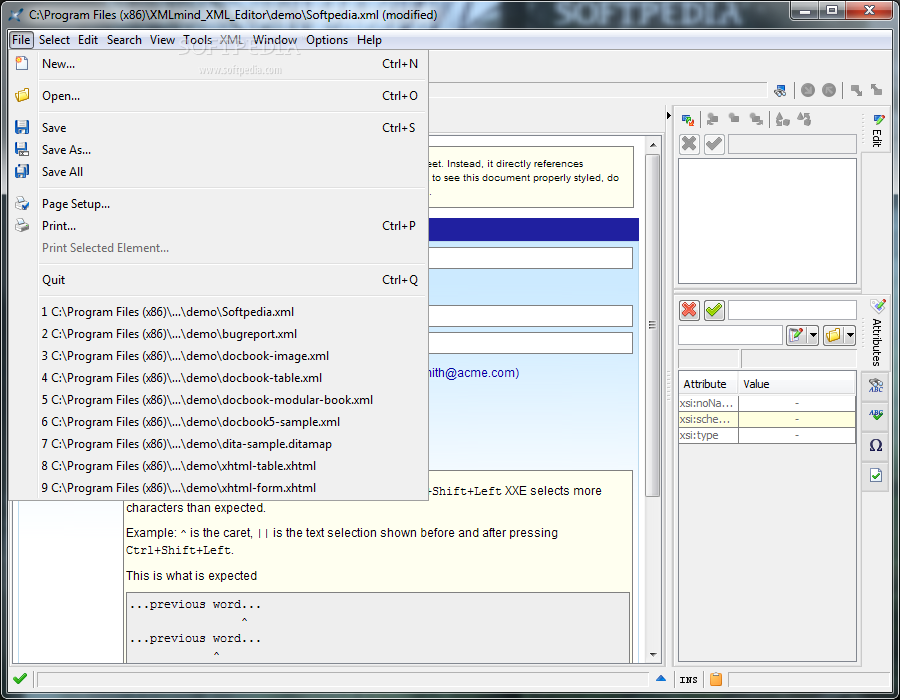This screenshot has height=700, width=900.
Task: Click the document vertical scrollbar thumb
Action: click(x=652, y=325)
